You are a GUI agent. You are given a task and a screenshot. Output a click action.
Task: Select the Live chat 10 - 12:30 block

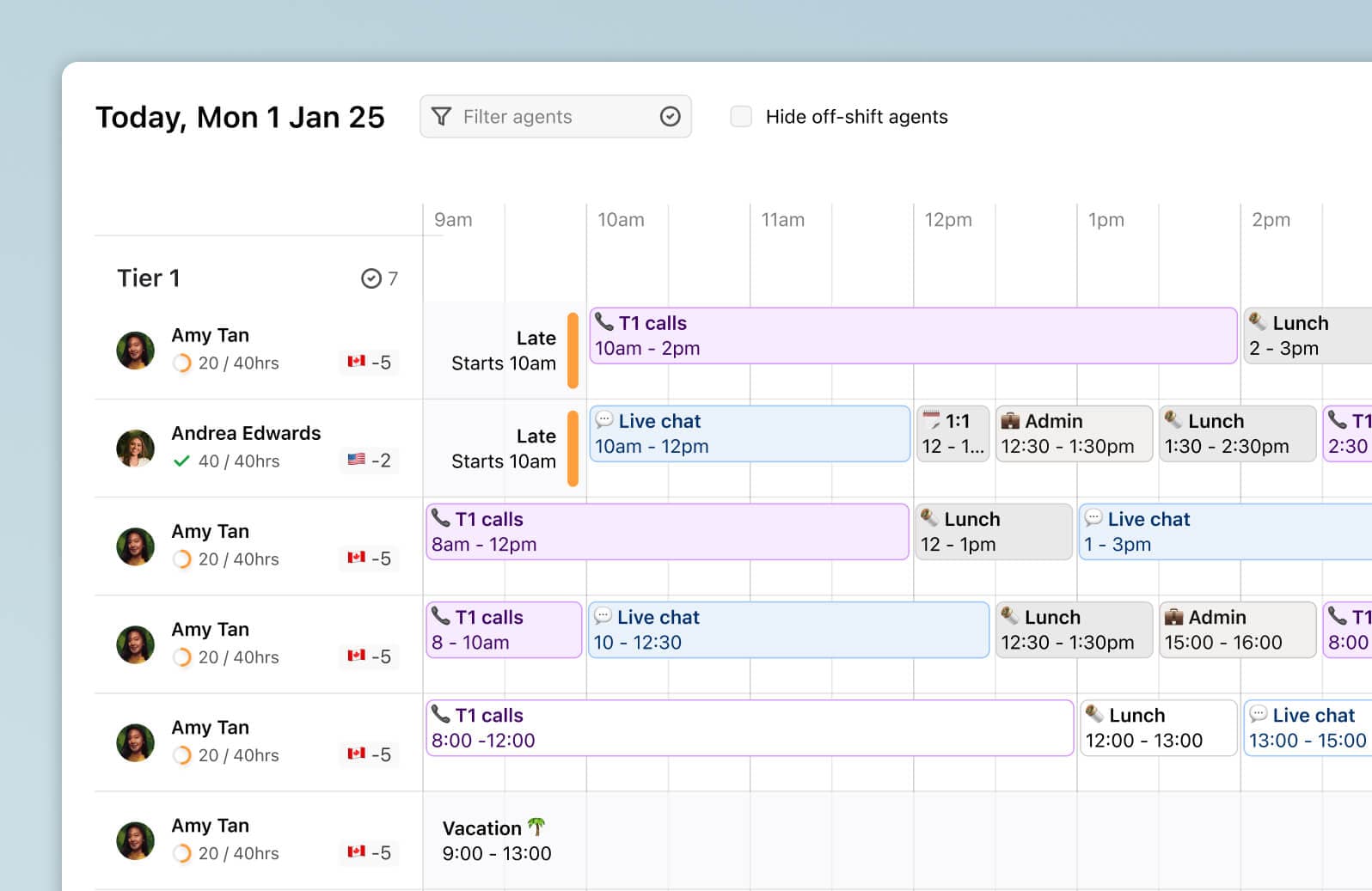pos(787,630)
